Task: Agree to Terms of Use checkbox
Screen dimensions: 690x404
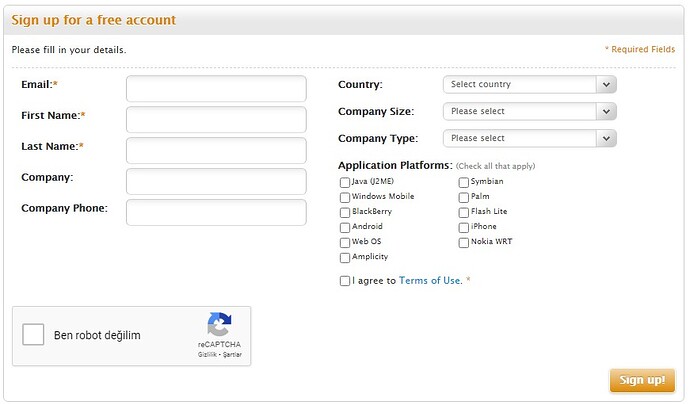Action: (345, 281)
